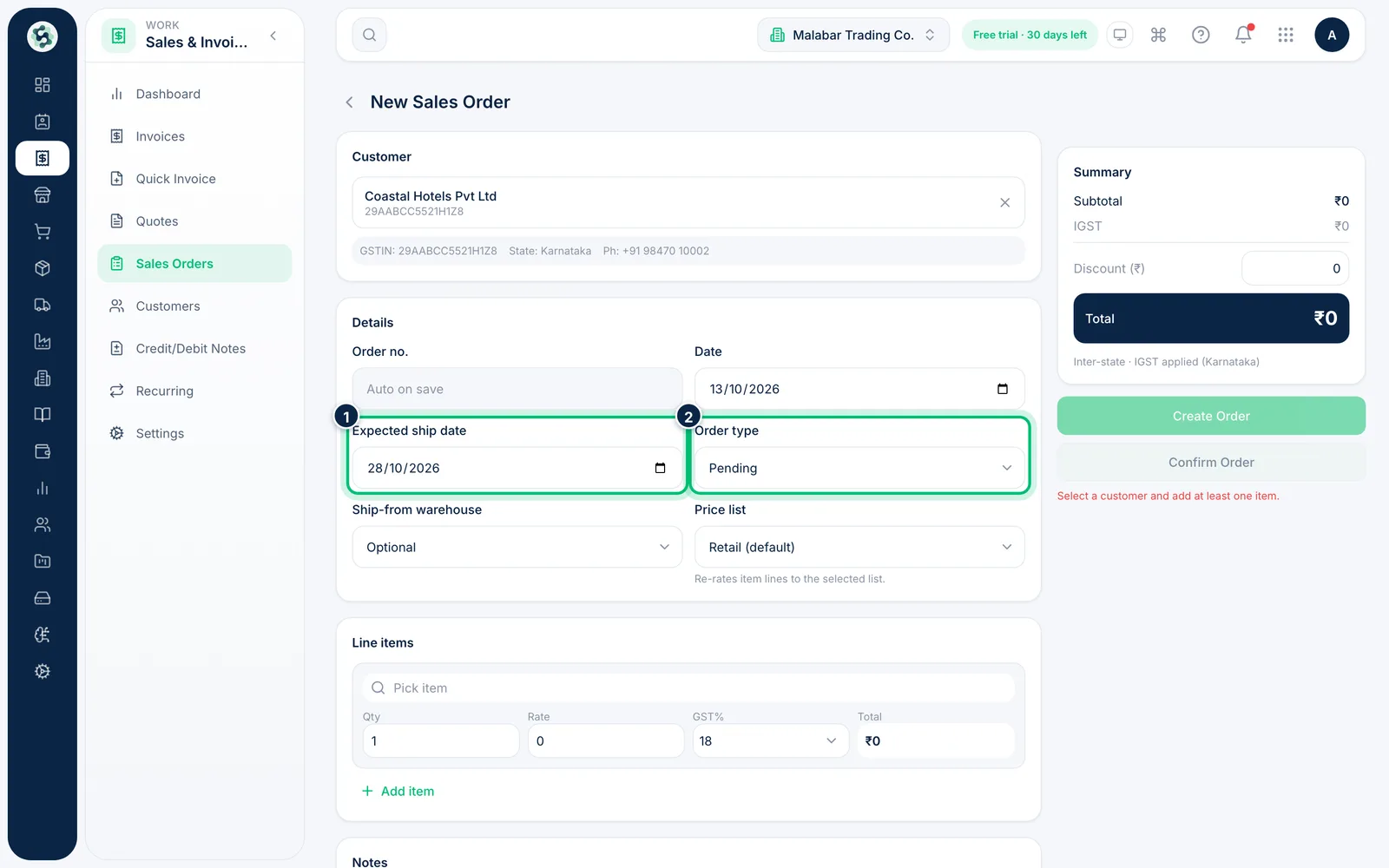Click the Free trial 30 days left badge
1389x868 pixels.
1030,35
